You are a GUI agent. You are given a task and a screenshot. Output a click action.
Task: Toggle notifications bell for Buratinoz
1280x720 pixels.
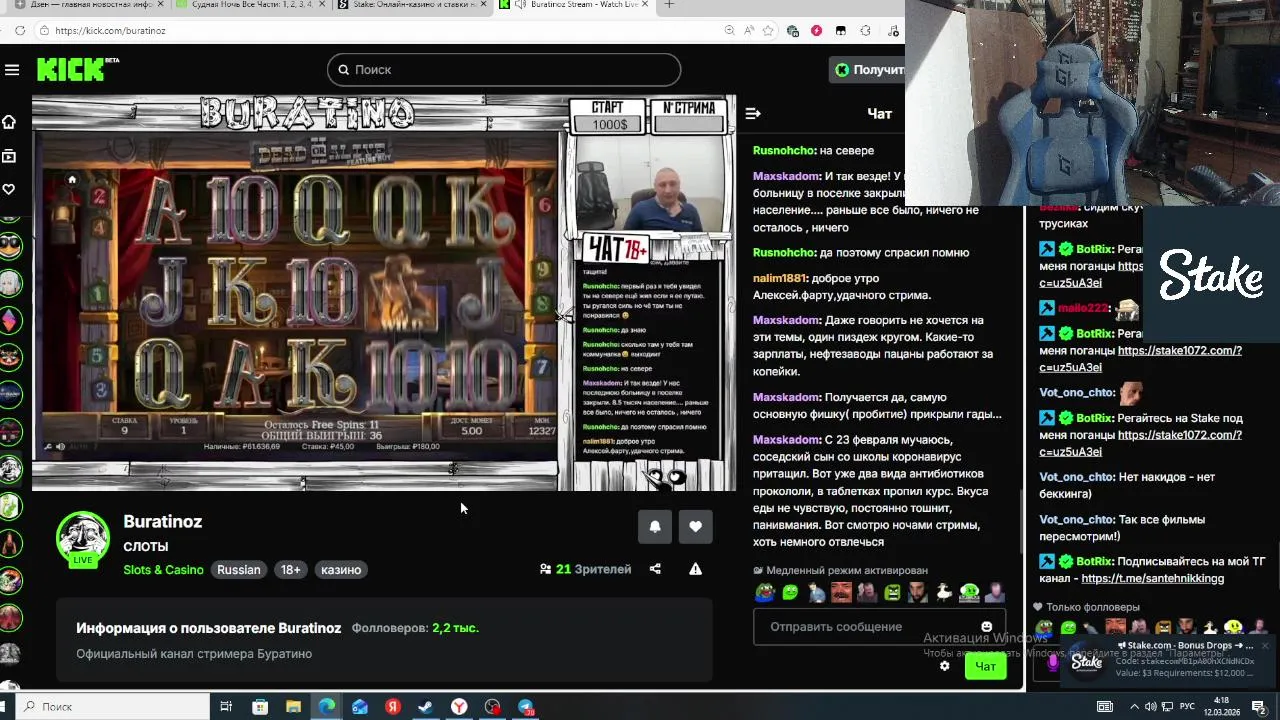[655, 526]
